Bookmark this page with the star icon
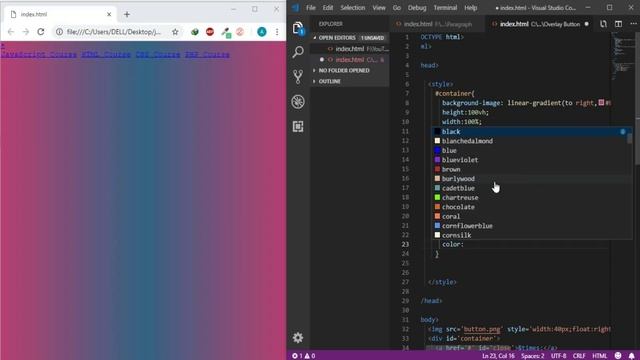 pos(175,31)
